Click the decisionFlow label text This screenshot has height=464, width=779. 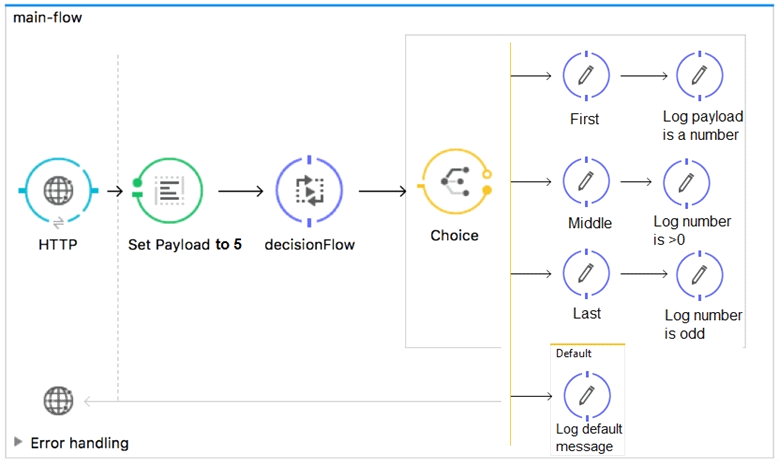click(310, 244)
